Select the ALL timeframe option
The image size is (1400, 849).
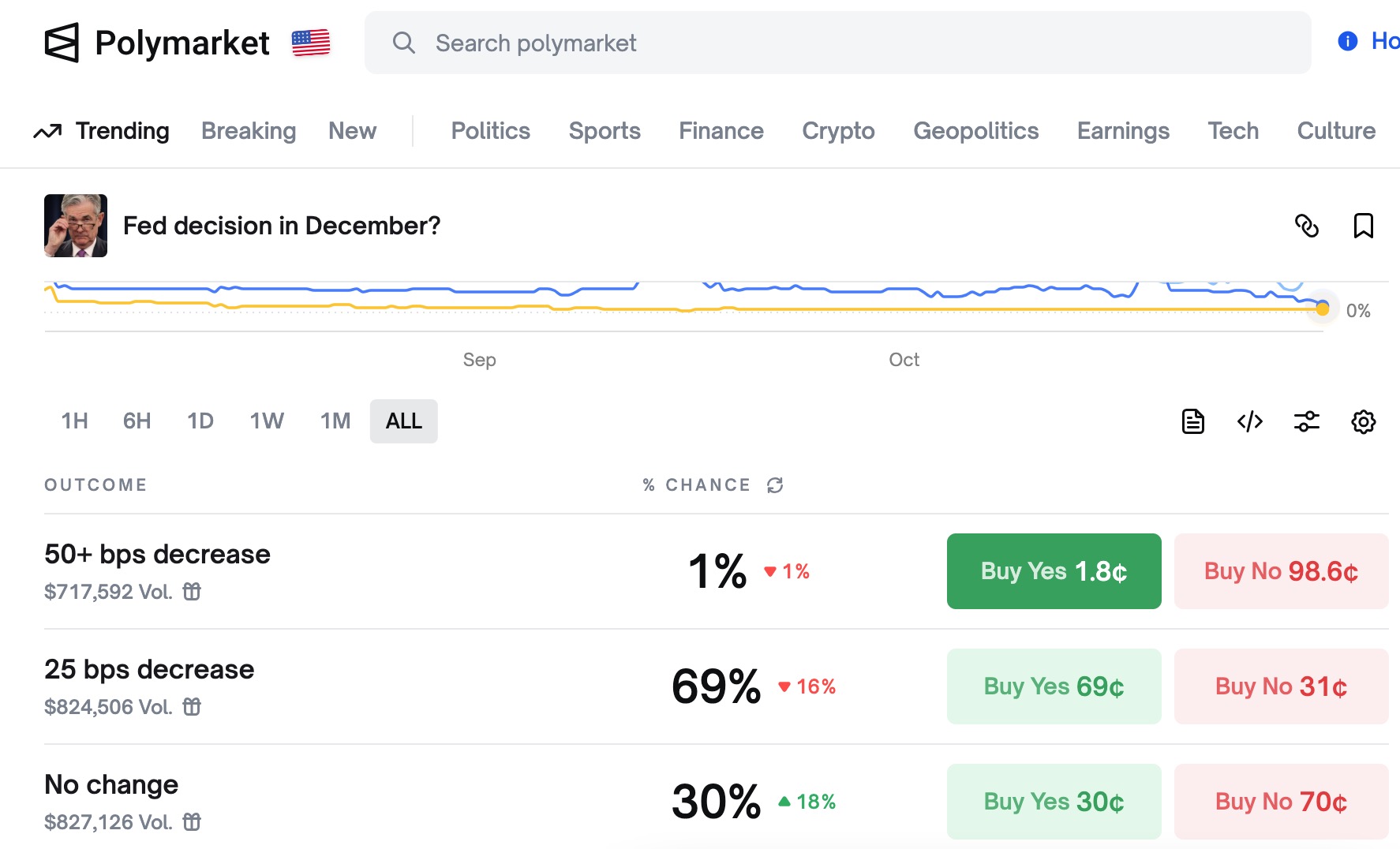tap(403, 421)
